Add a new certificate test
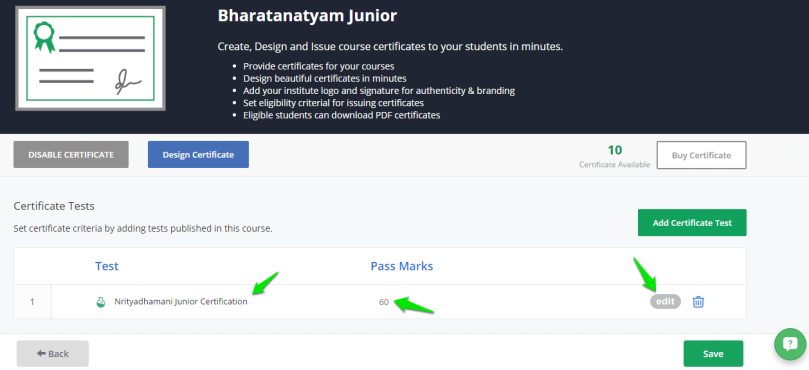The width and height of the screenshot is (809, 370). point(692,223)
